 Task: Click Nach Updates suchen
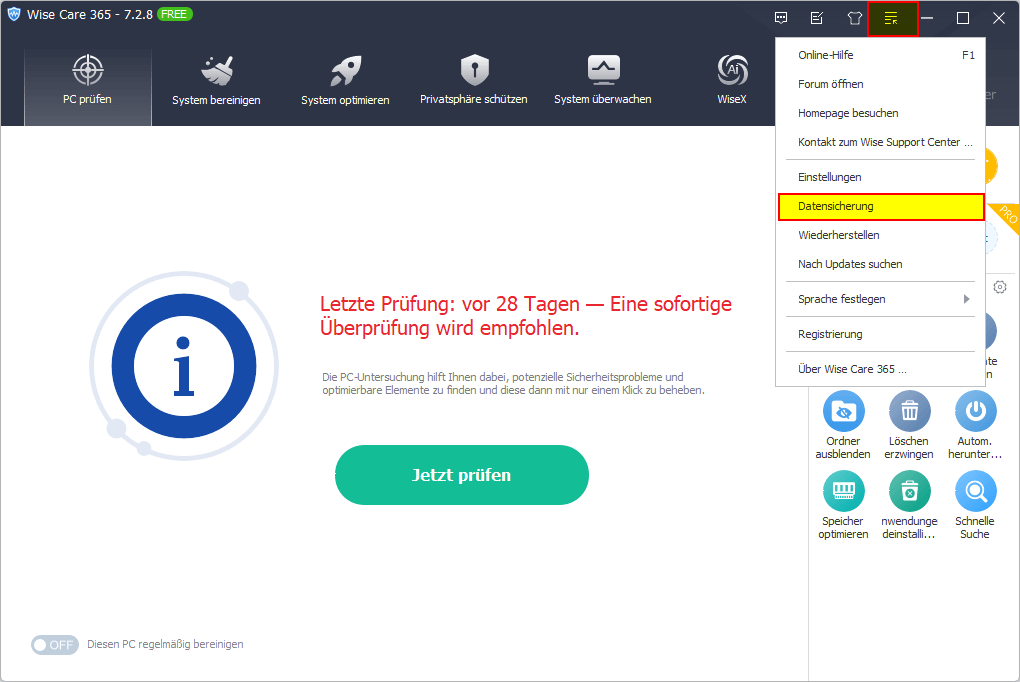click(x=881, y=264)
